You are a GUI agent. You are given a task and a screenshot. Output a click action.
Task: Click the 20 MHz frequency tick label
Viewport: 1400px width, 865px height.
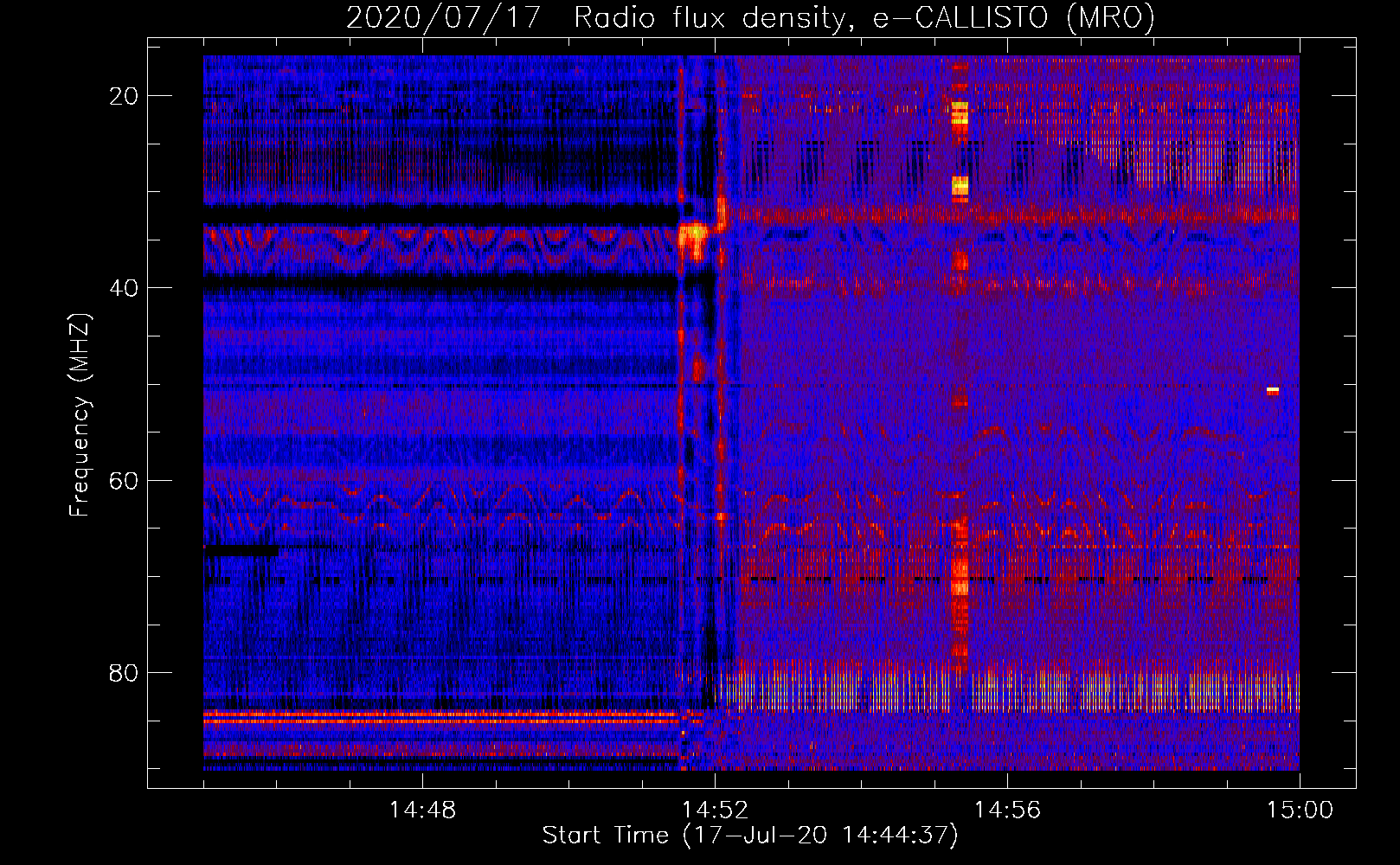pyautogui.click(x=124, y=95)
